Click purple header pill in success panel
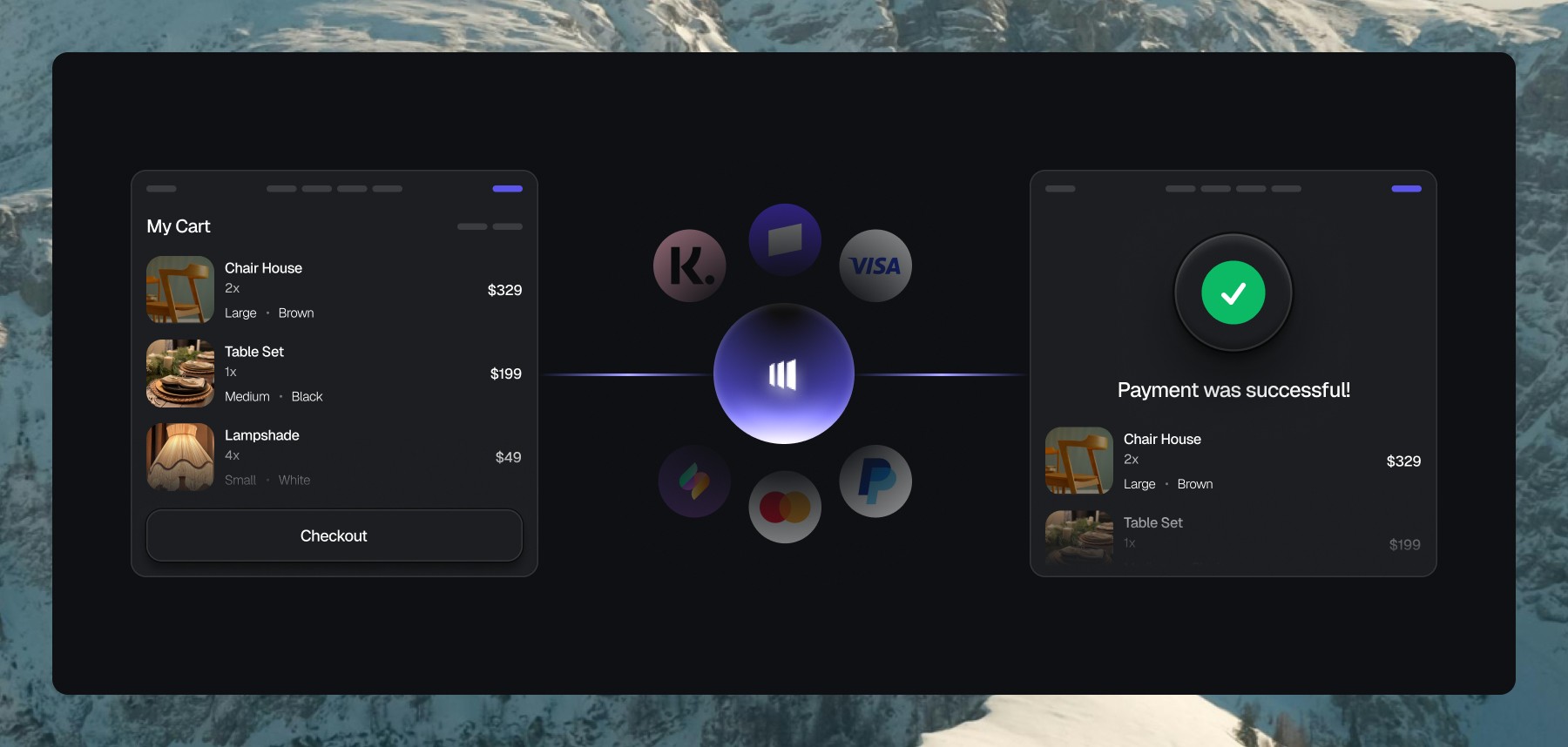The height and width of the screenshot is (747, 1568). coord(1406,188)
